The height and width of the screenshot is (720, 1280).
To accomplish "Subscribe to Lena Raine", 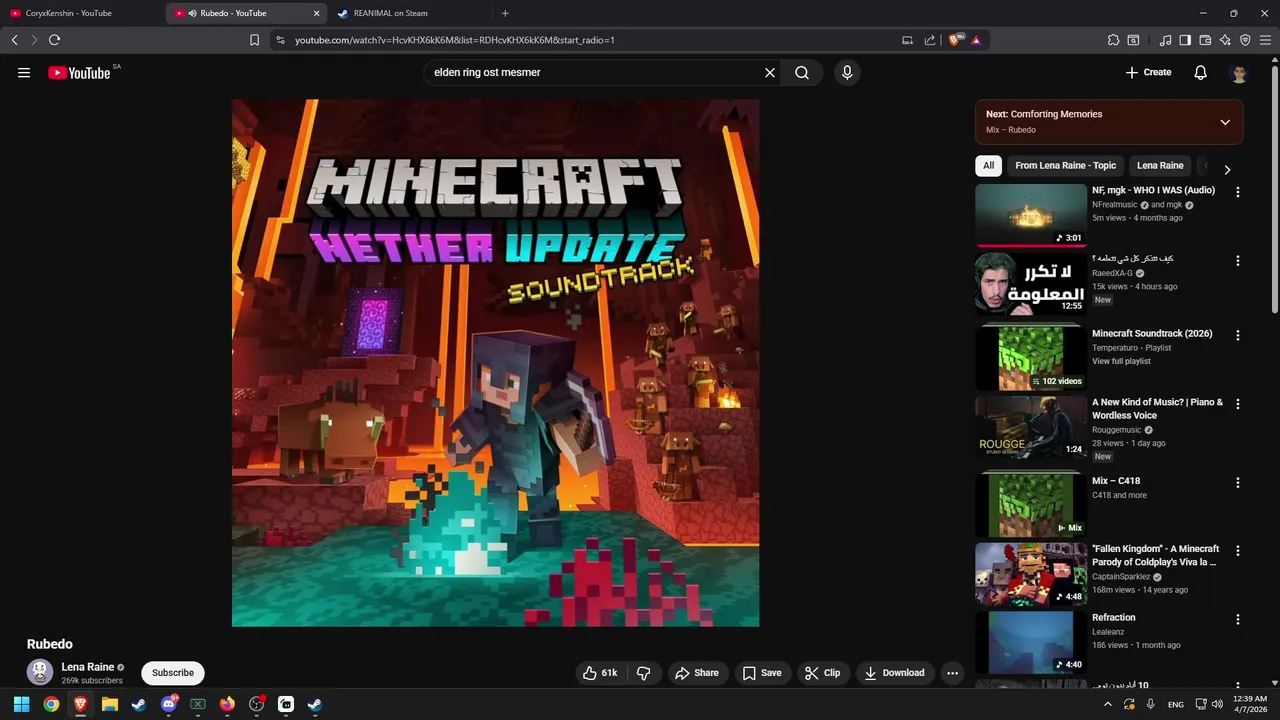I will (x=173, y=673).
